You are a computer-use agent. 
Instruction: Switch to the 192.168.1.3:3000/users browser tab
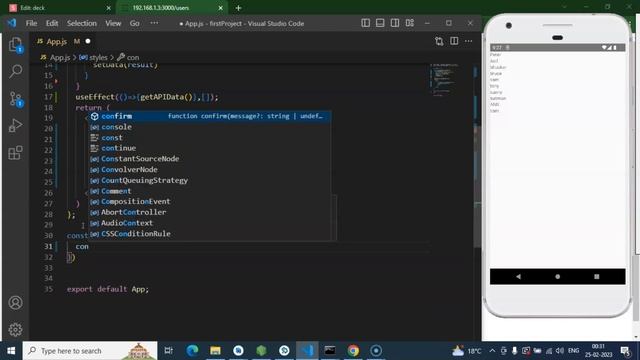[171, 8]
